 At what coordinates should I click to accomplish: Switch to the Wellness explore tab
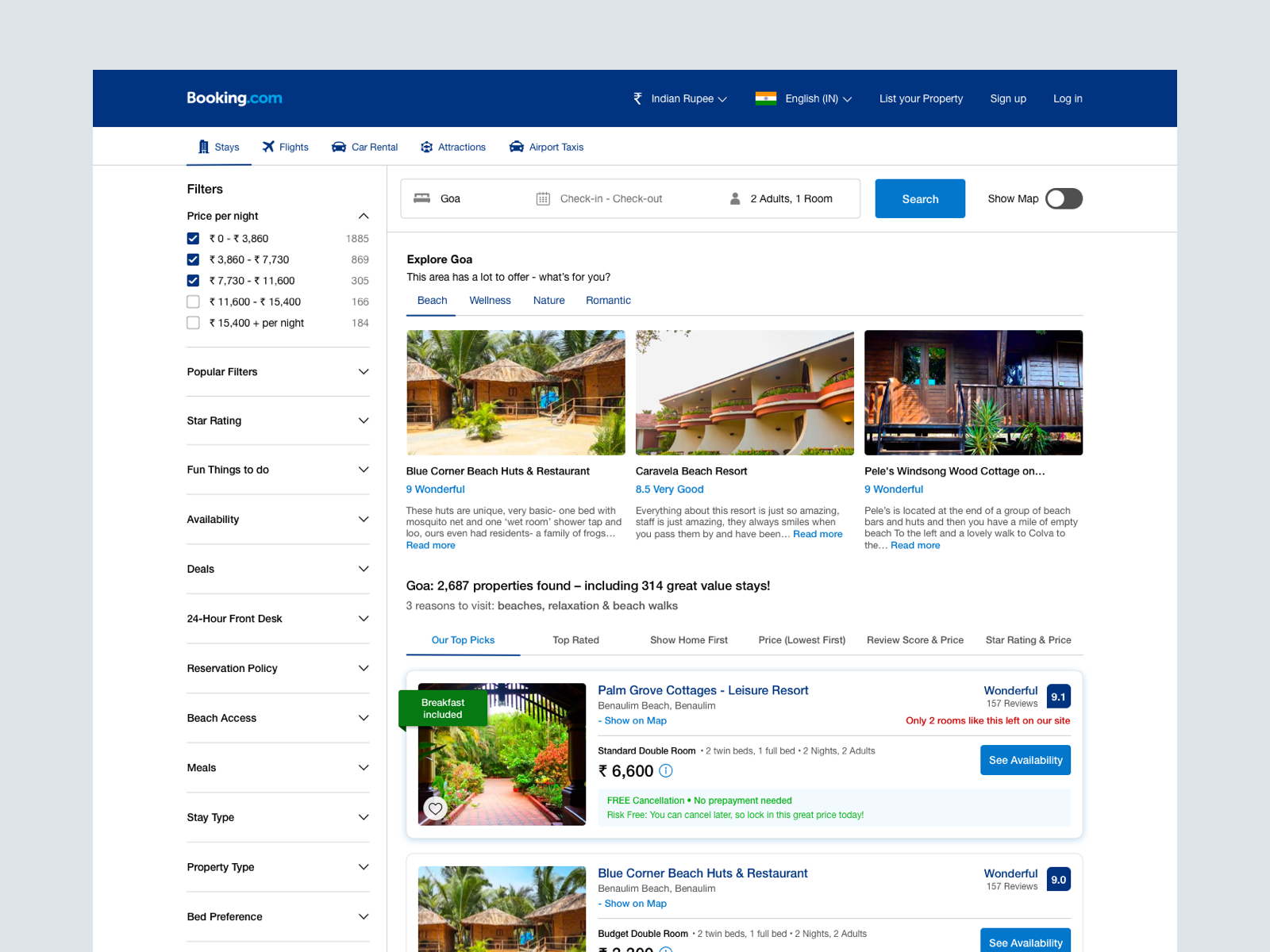click(490, 301)
